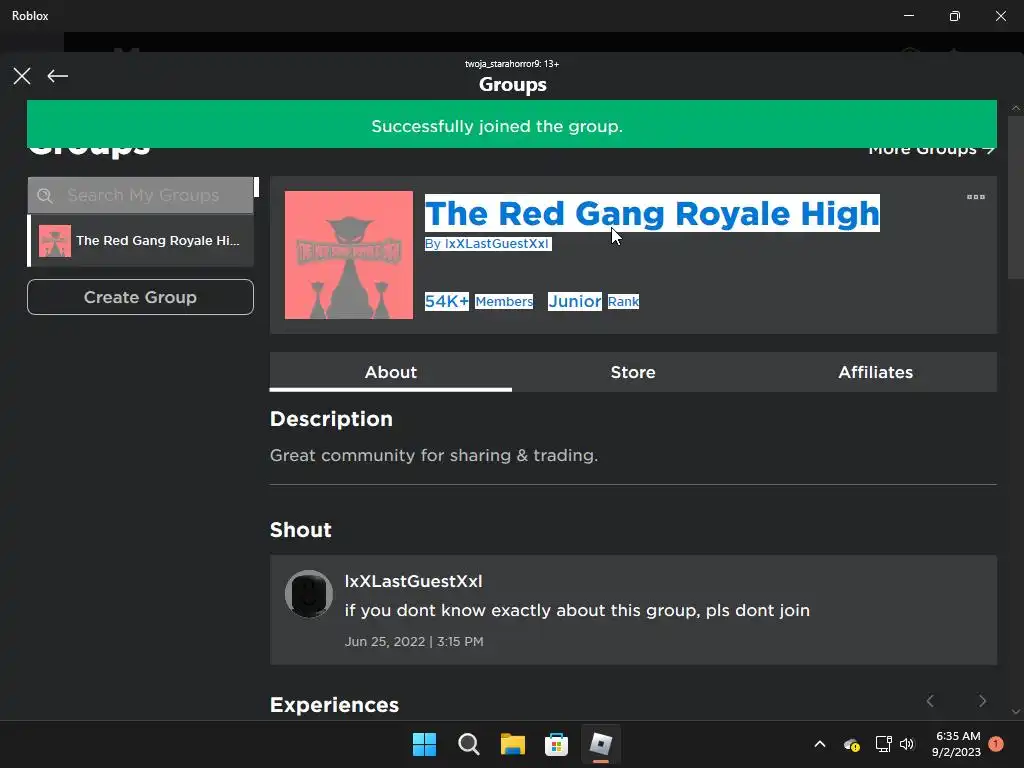The image size is (1024, 768).
Task: Open the notification badge in the taskbar
Action: [x=996, y=744]
